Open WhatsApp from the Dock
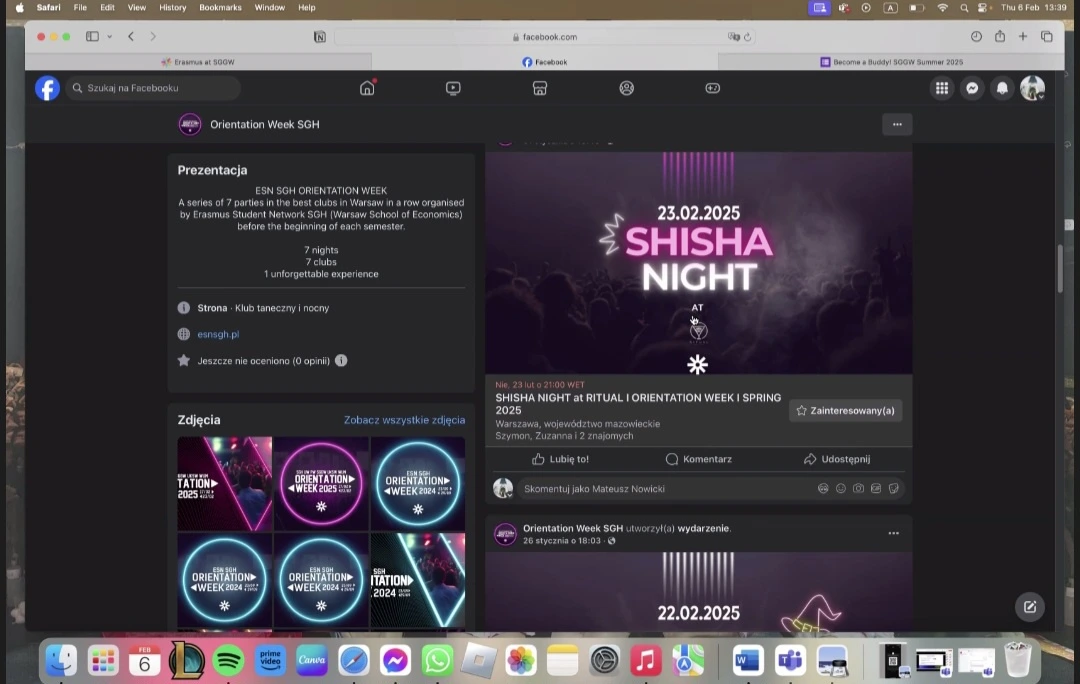Image resolution: width=1080 pixels, height=684 pixels. (x=437, y=661)
